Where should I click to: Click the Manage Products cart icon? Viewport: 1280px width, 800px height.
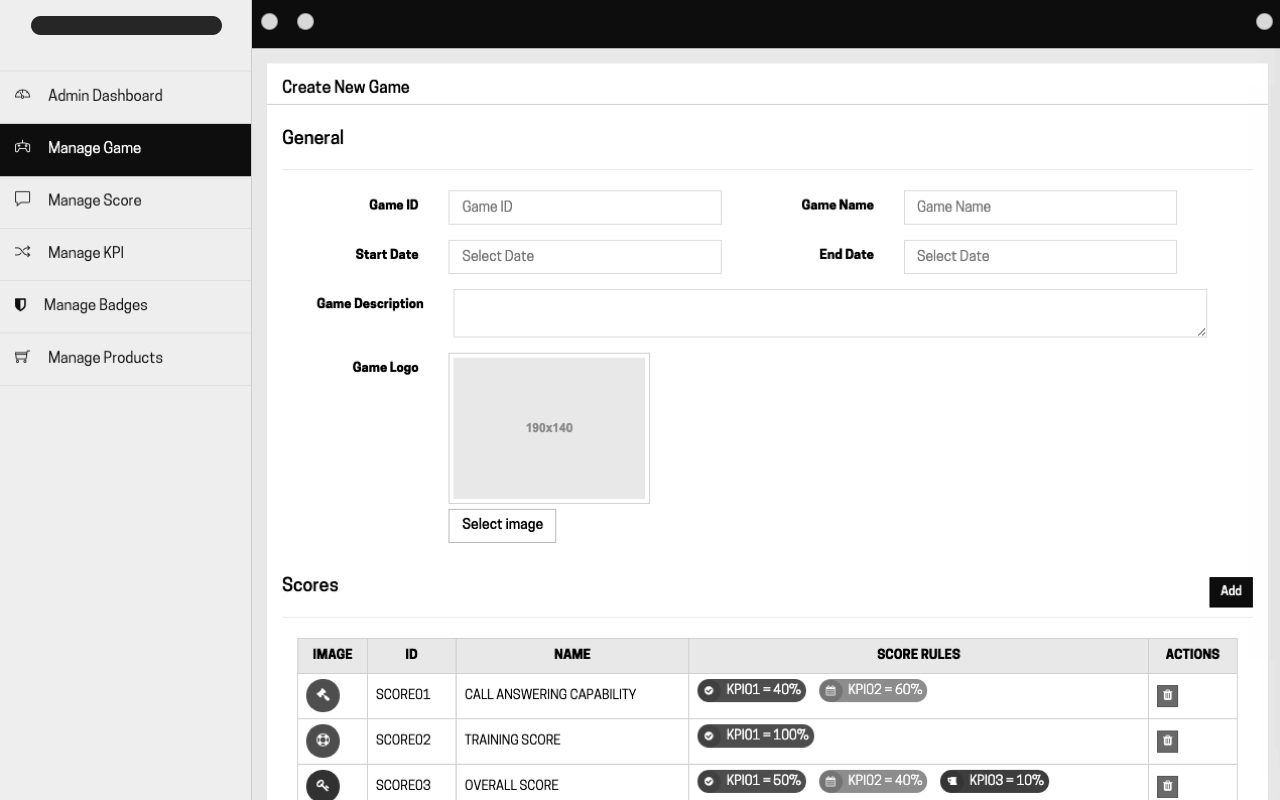(22, 357)
